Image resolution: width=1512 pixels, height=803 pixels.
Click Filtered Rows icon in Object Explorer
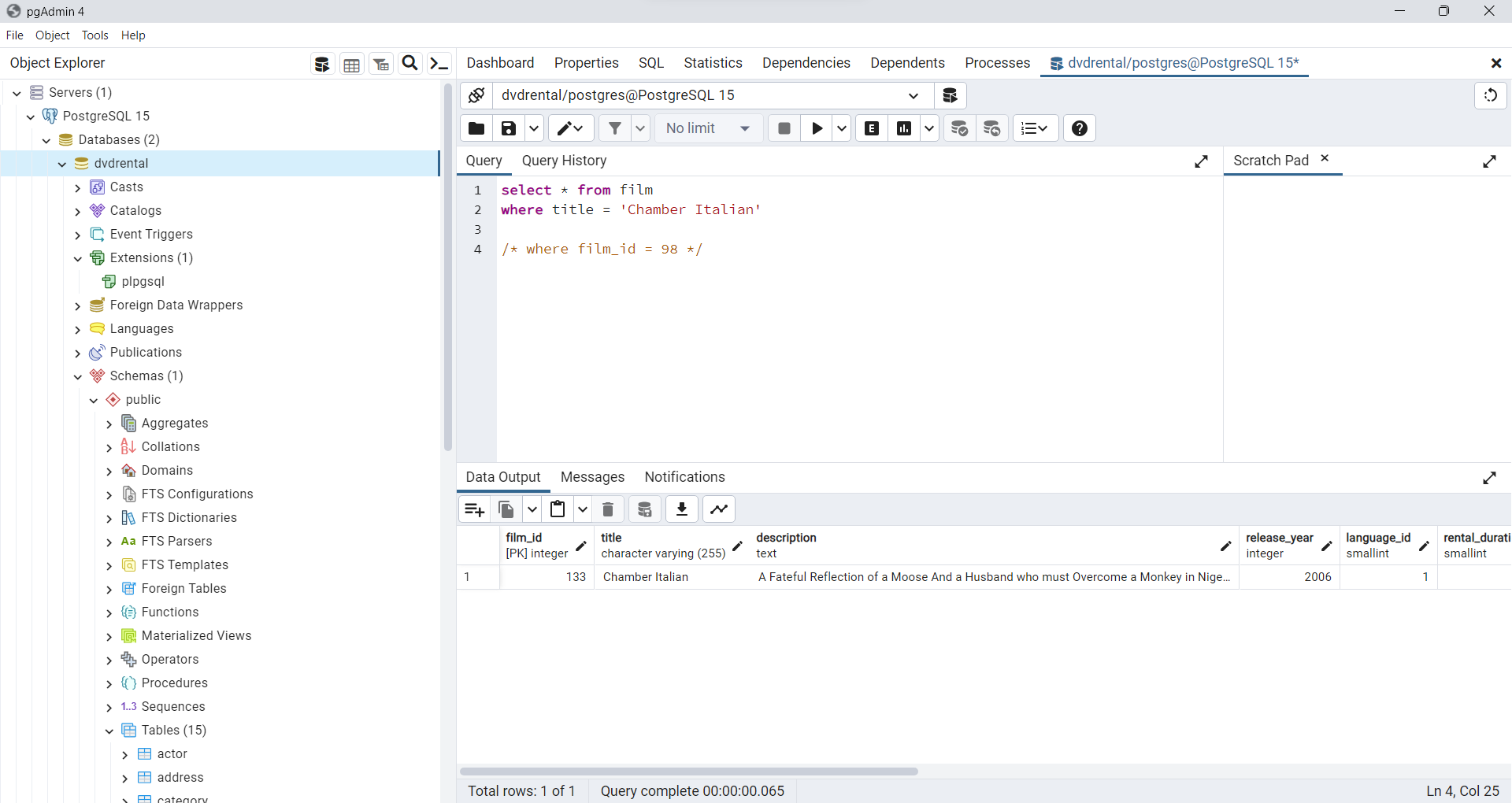[381, 64]
